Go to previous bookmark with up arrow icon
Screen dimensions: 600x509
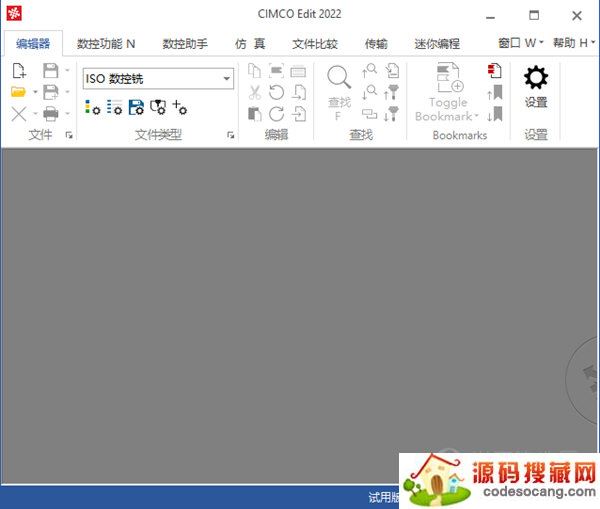pos(495,92)
